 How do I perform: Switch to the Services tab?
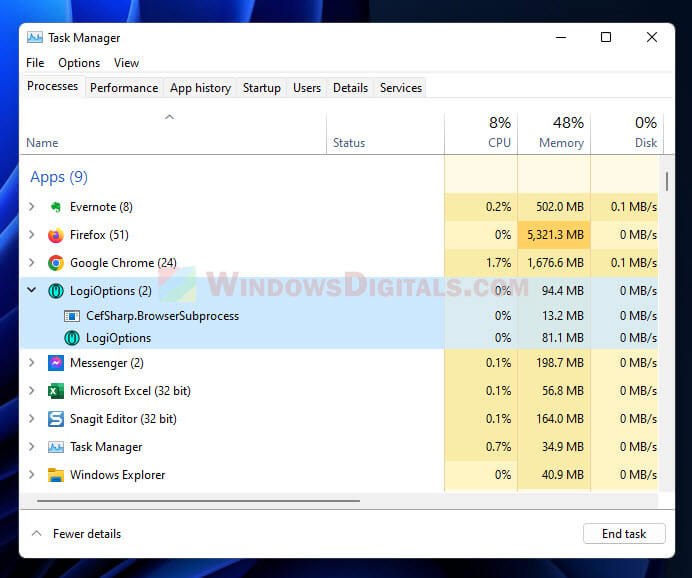pos(401,88)
